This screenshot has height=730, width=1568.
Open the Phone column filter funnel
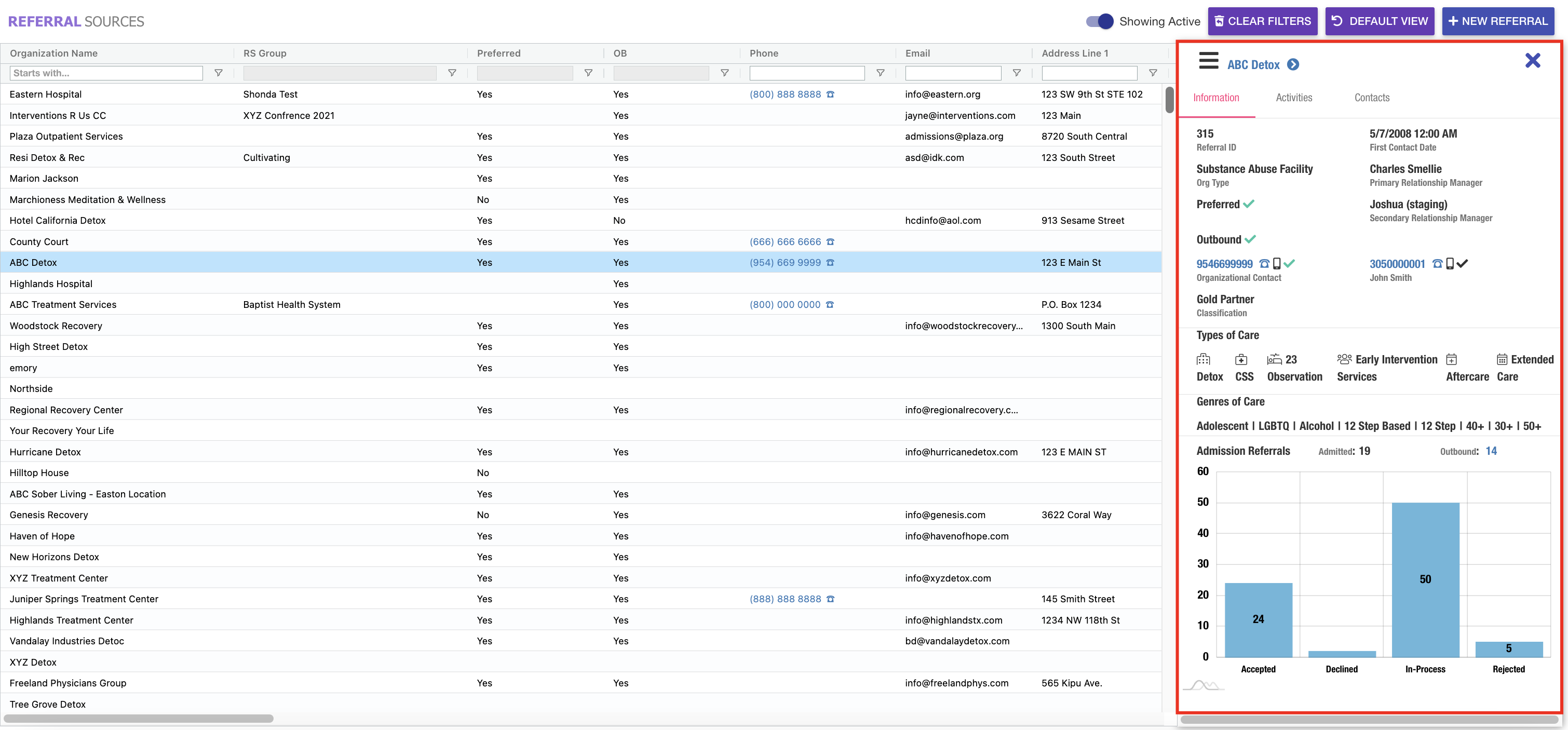[x=880, y=73]
